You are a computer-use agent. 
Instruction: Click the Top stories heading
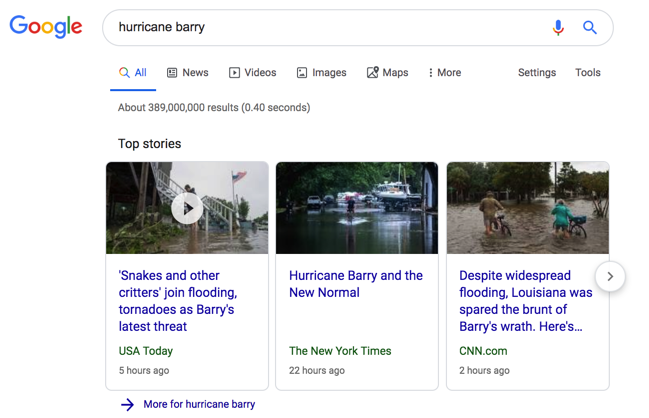pos(149,144)
